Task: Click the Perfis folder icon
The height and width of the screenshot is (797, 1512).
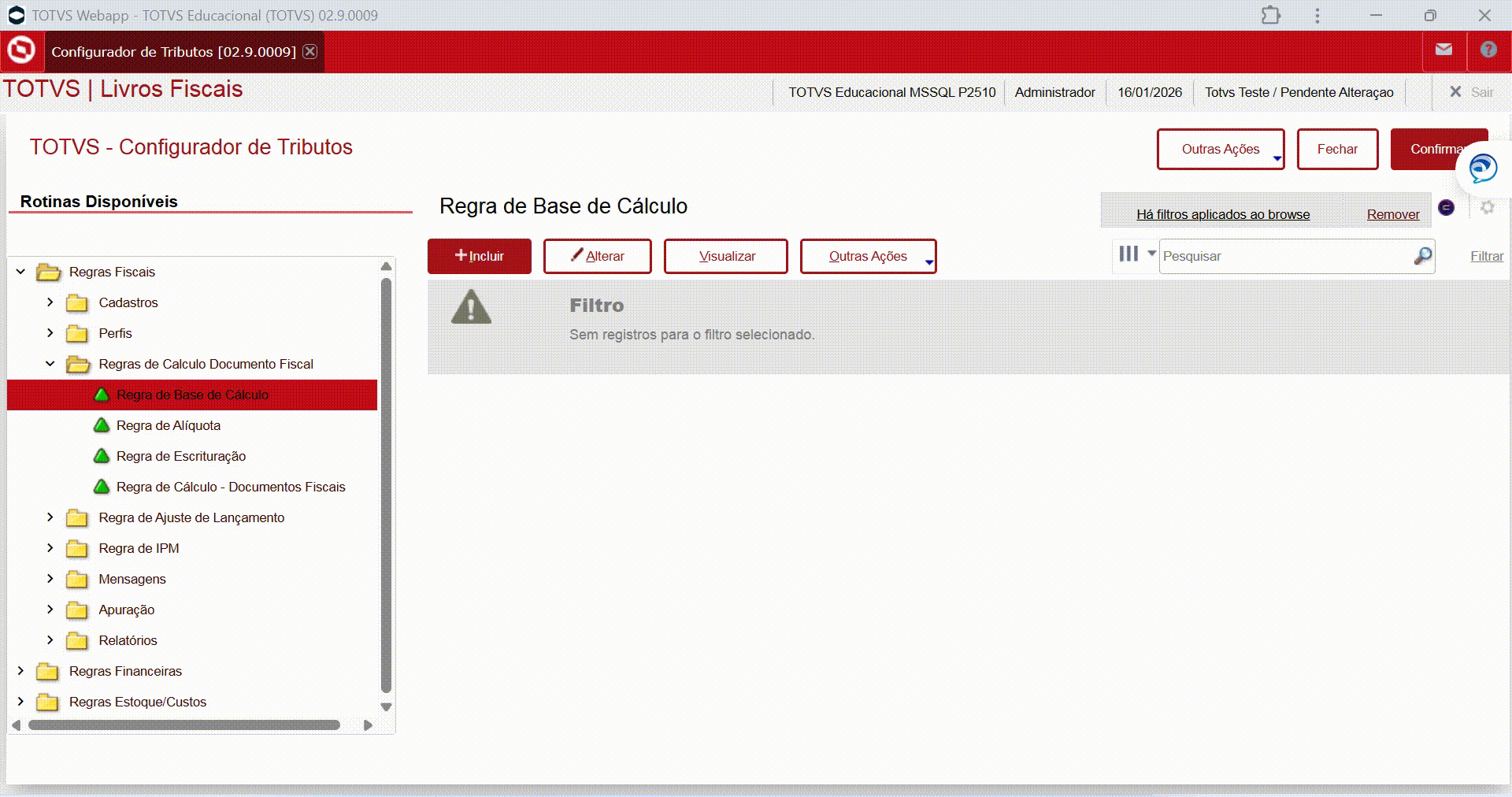Action: click(76, 334)
